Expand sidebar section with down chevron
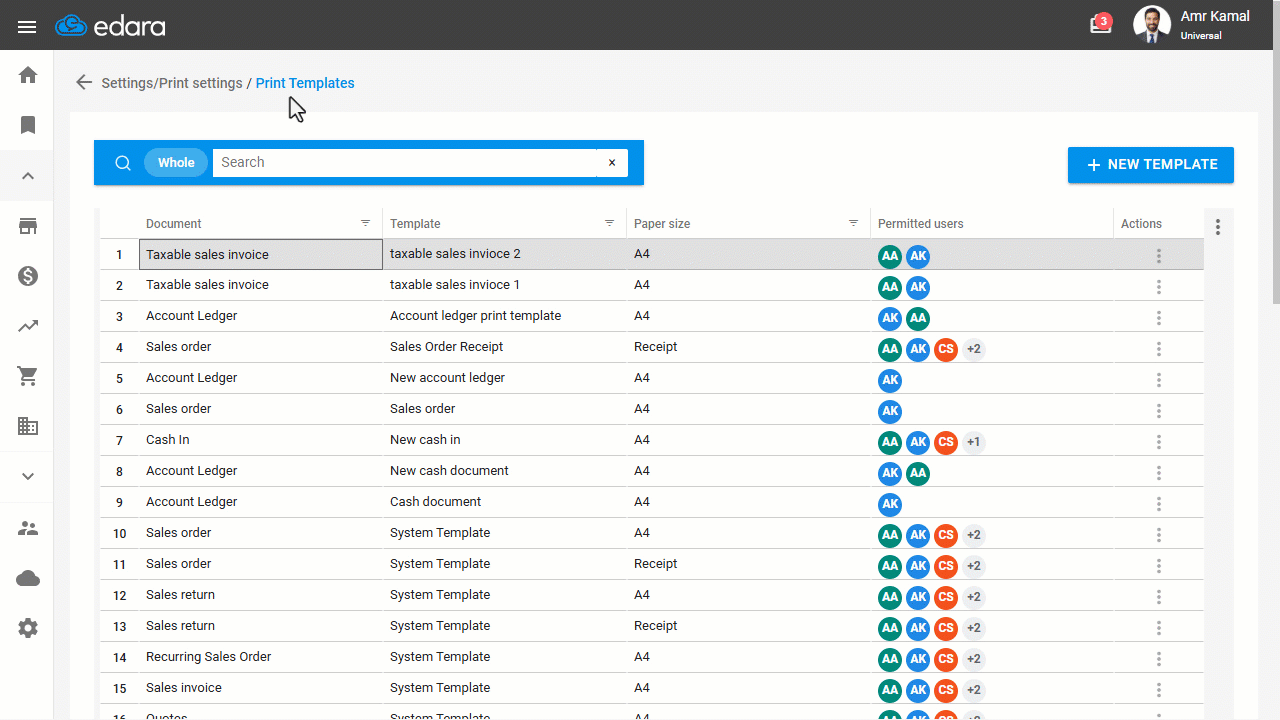This screenshot has height=720, width=1280. pos(28,476)
